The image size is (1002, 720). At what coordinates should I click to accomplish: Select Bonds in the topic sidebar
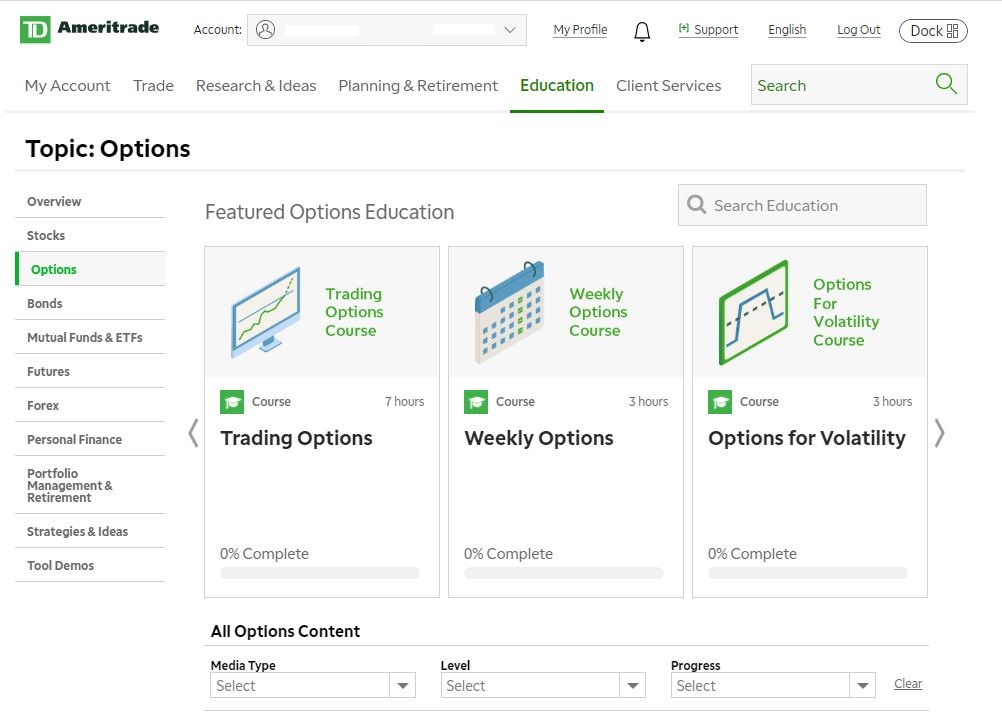coord(90,303)
